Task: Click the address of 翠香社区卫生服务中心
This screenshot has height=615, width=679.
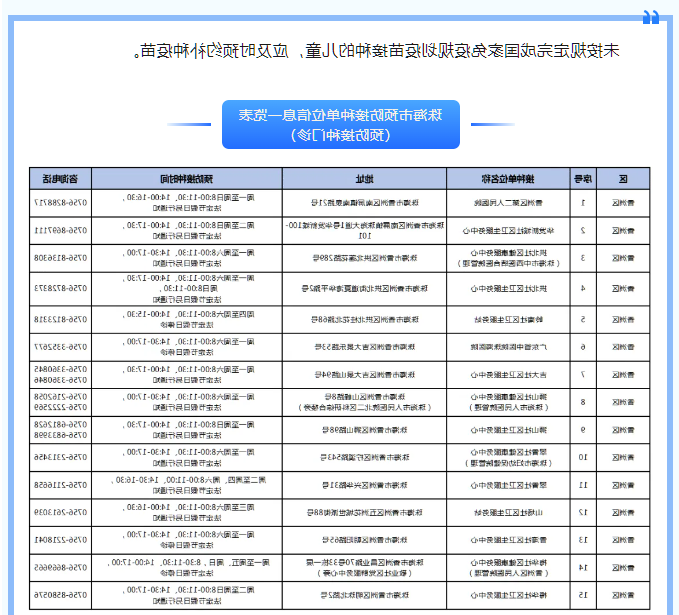Action: point(364,485)
